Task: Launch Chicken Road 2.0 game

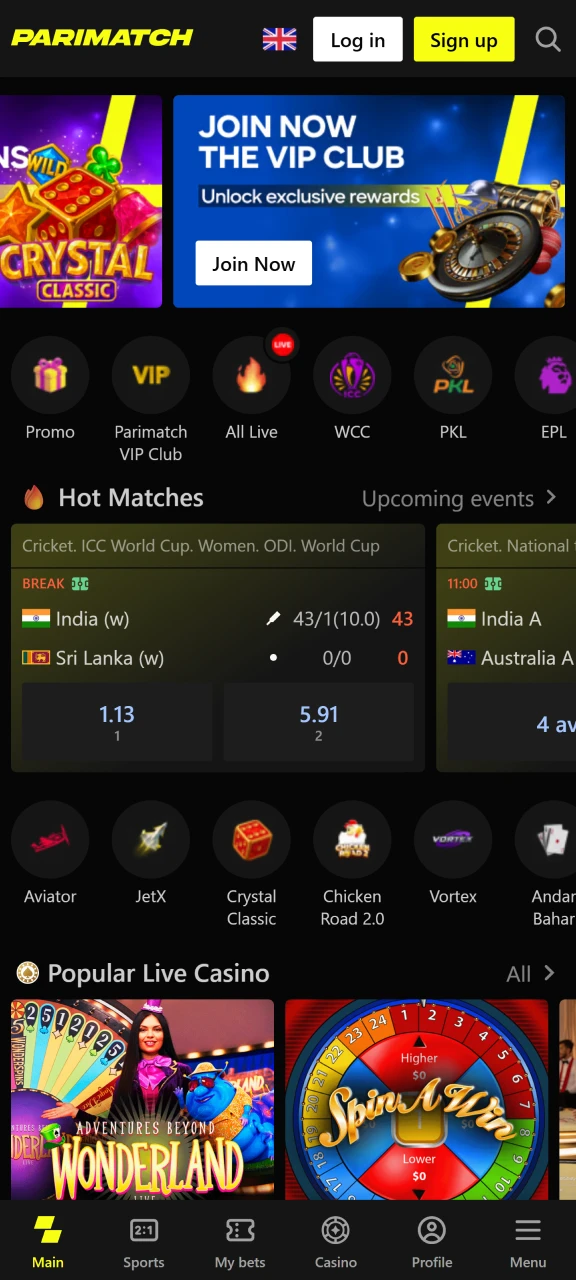Action: coord(352,840)
